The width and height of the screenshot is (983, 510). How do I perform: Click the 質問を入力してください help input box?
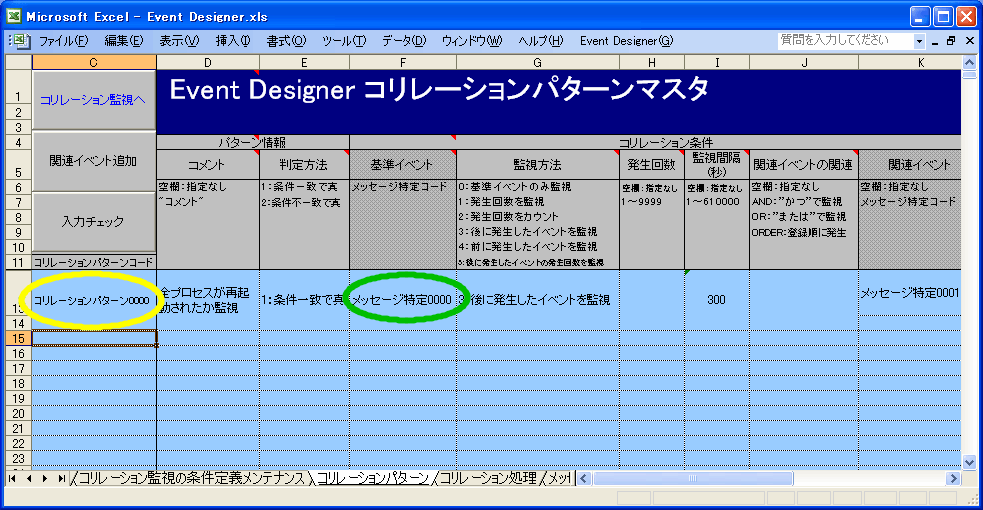[x=845, y=41]
